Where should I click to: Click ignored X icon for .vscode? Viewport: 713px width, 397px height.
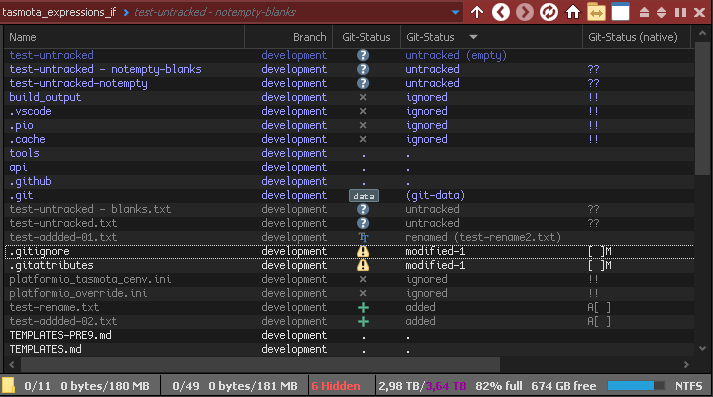point(363,111)
